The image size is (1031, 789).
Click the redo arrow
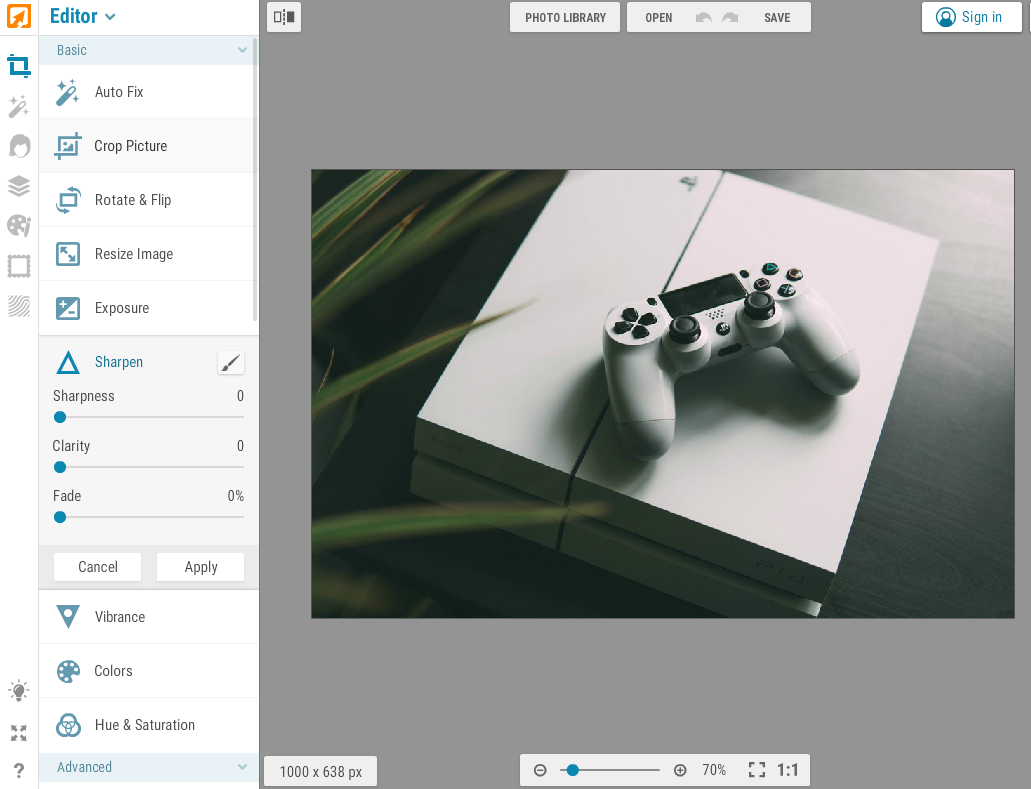coord(731,18)
